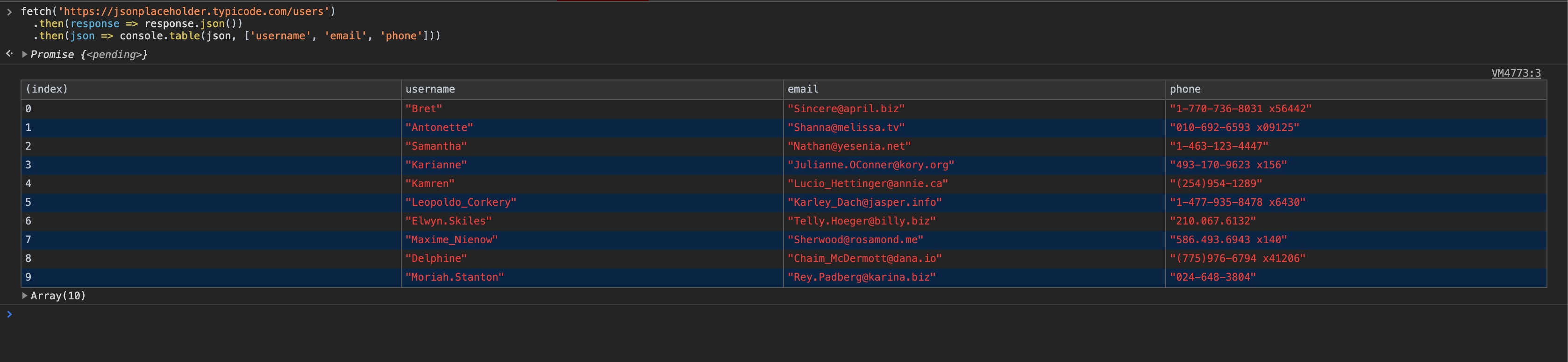Click response.json() in the entered code

tap(191, 24)
